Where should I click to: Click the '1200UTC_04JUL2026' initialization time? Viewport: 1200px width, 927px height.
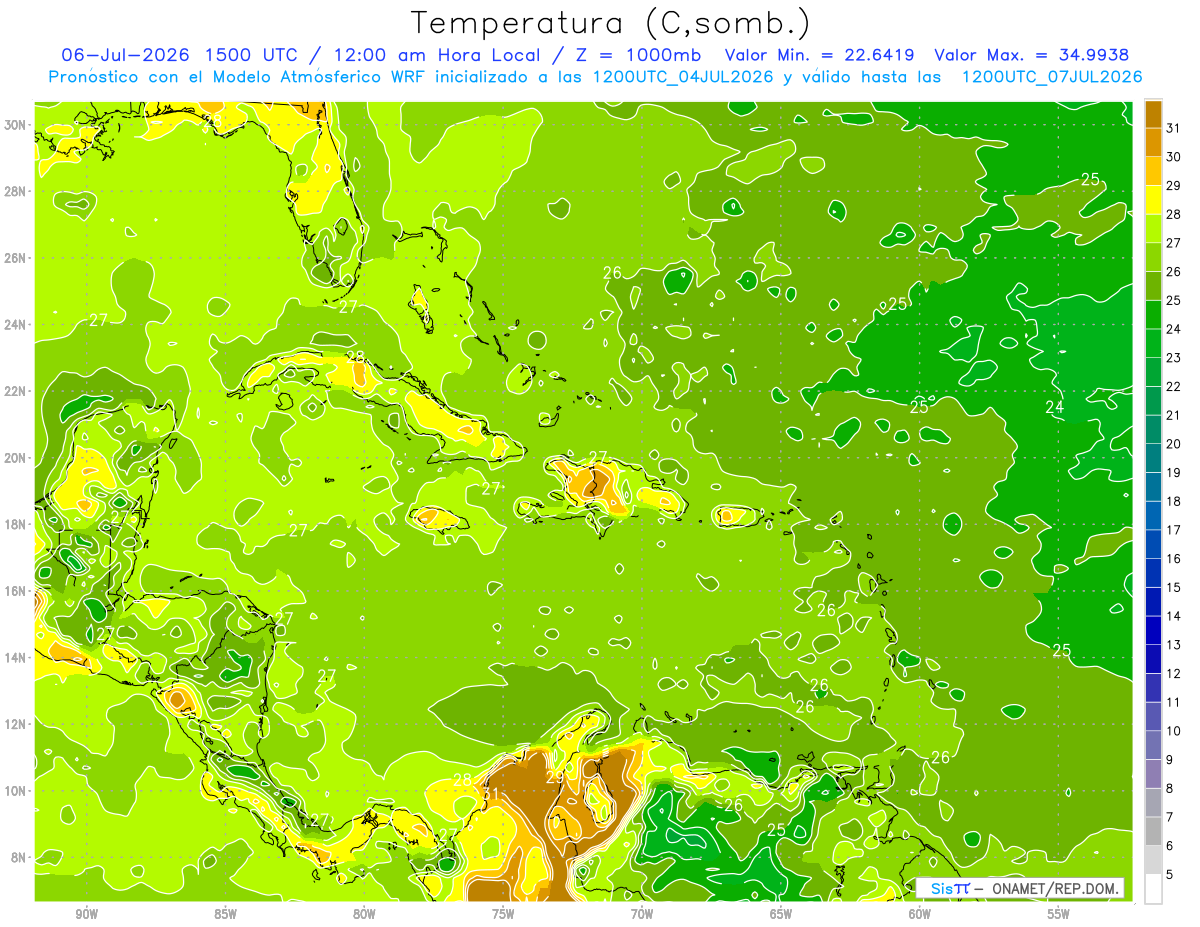pos(683,76)
